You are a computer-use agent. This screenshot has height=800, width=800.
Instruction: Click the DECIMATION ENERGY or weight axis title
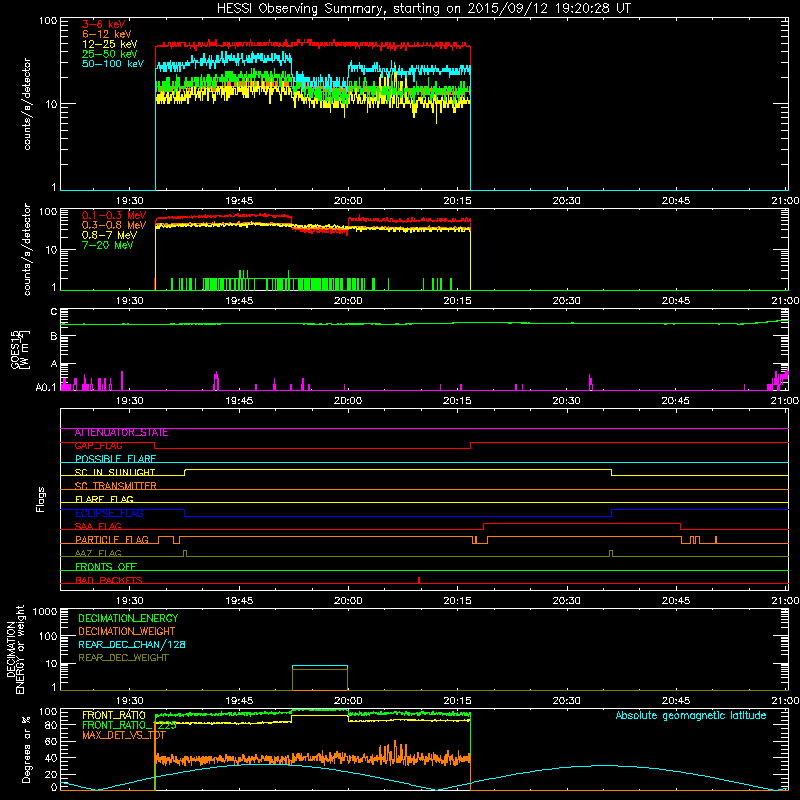(x=16, y=649)
